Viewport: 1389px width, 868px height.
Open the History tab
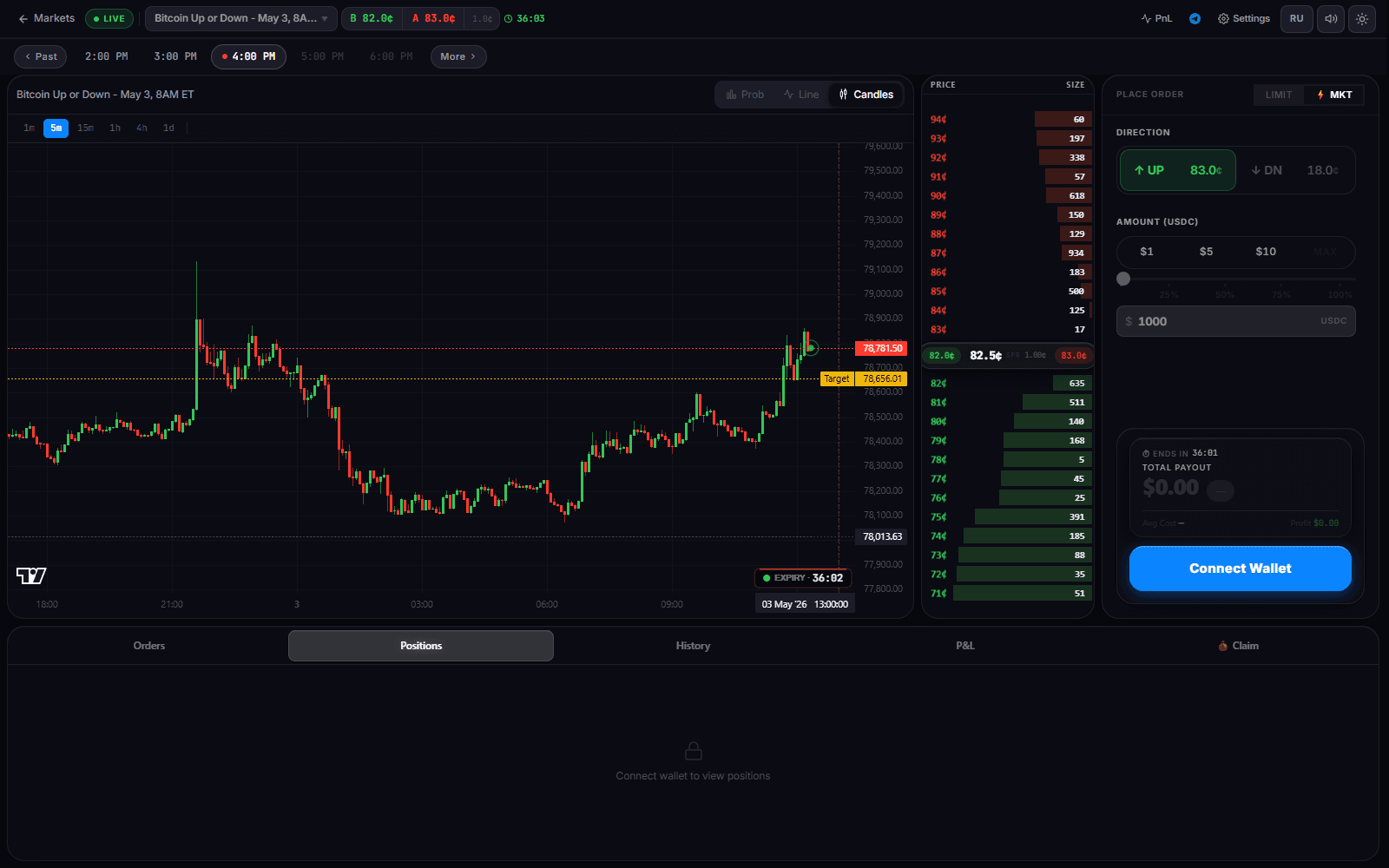(693, 646)
